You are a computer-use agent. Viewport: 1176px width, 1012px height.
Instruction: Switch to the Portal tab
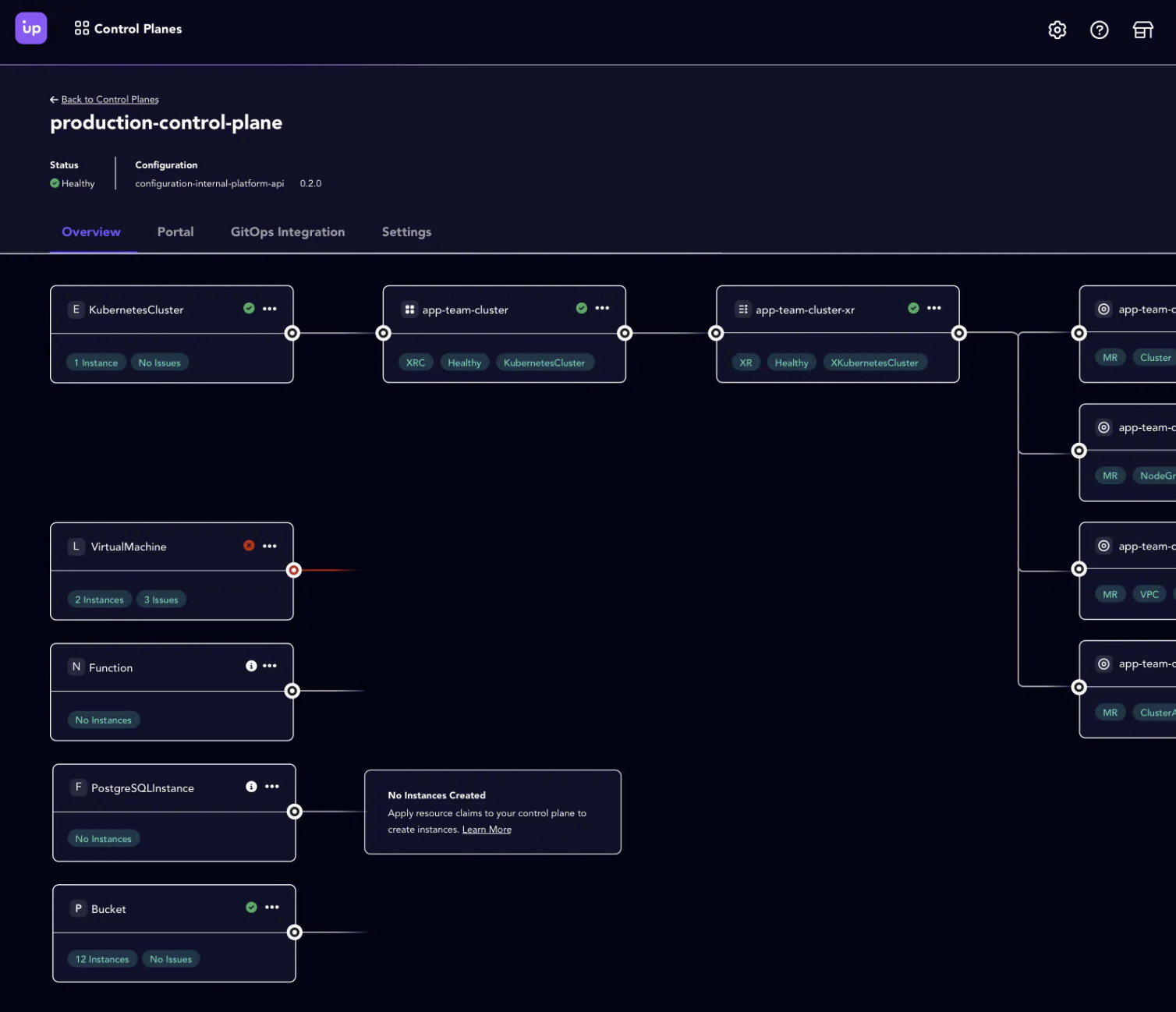[x=175, y=232]
